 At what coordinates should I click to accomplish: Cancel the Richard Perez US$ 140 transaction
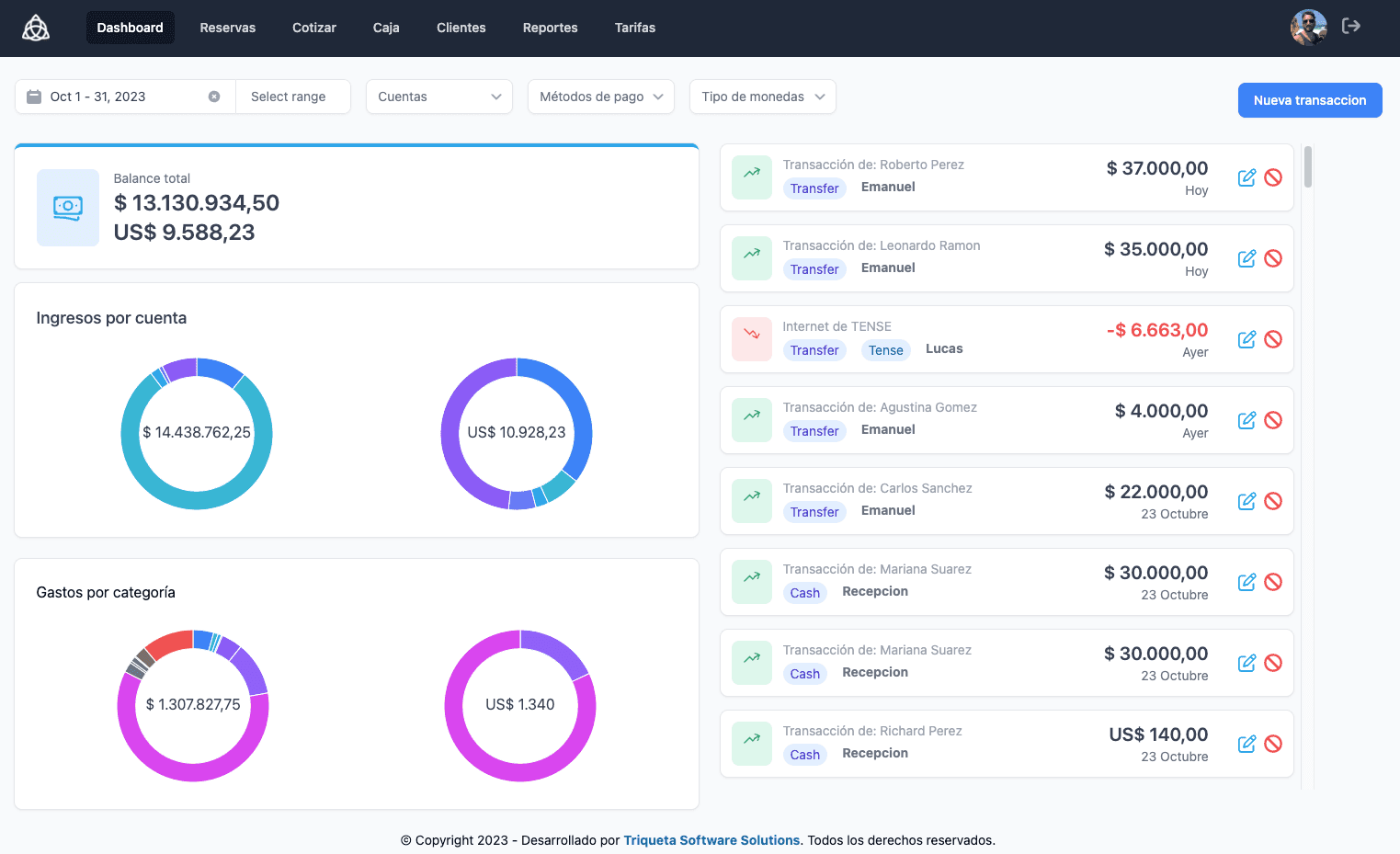click(x=1273, y=744)
